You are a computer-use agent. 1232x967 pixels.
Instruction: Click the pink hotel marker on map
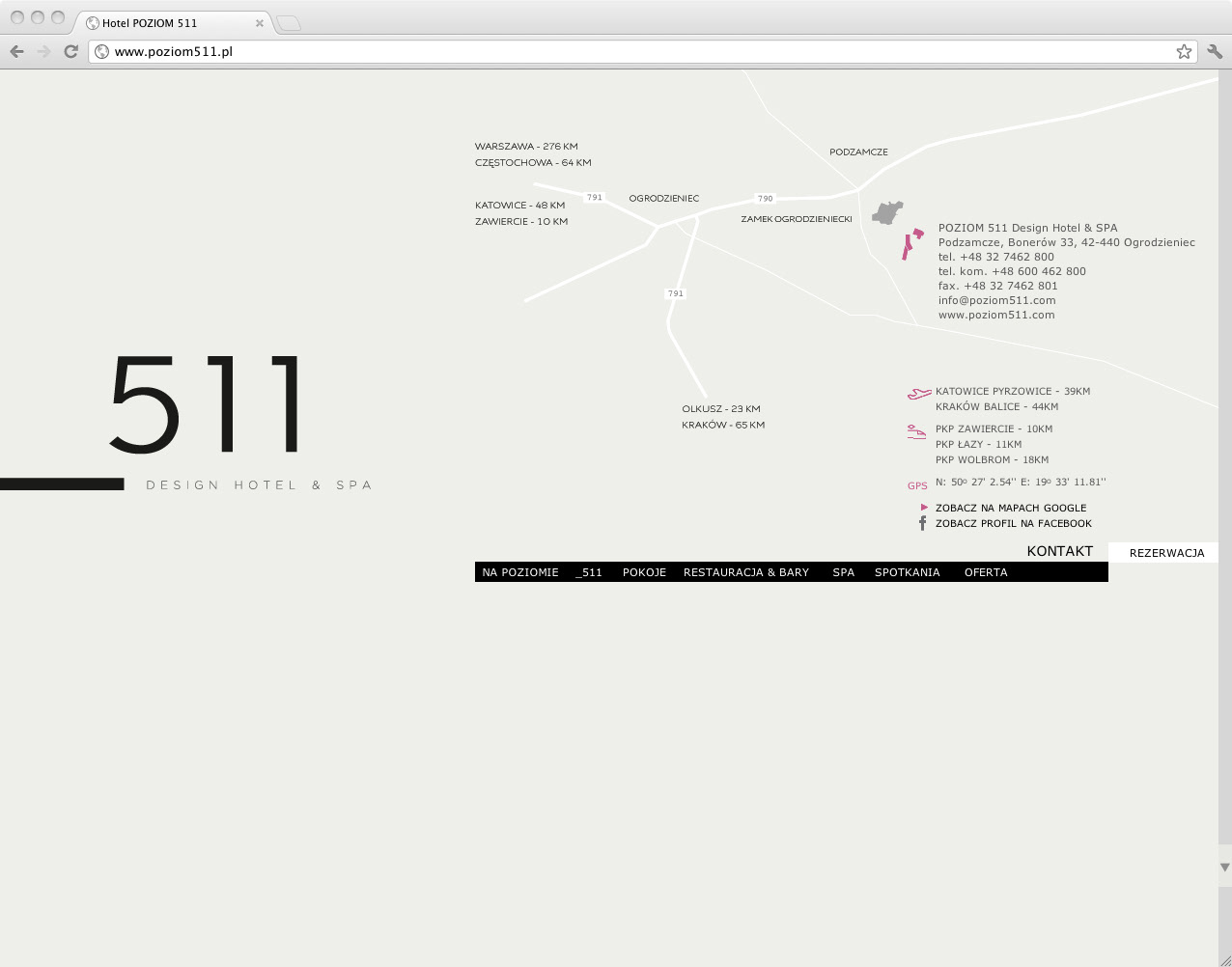coord(910,245)
